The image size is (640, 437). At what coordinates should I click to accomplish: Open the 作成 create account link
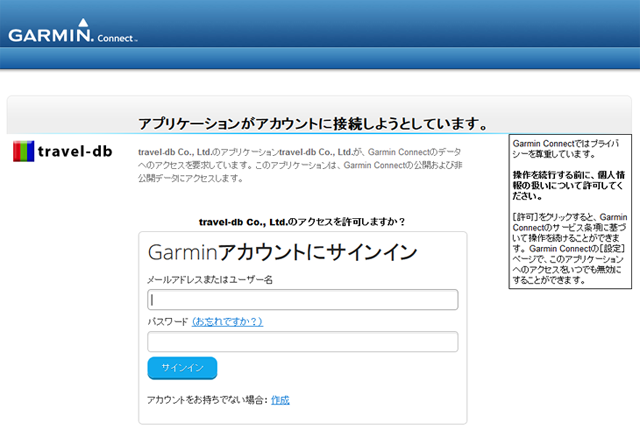280,400
